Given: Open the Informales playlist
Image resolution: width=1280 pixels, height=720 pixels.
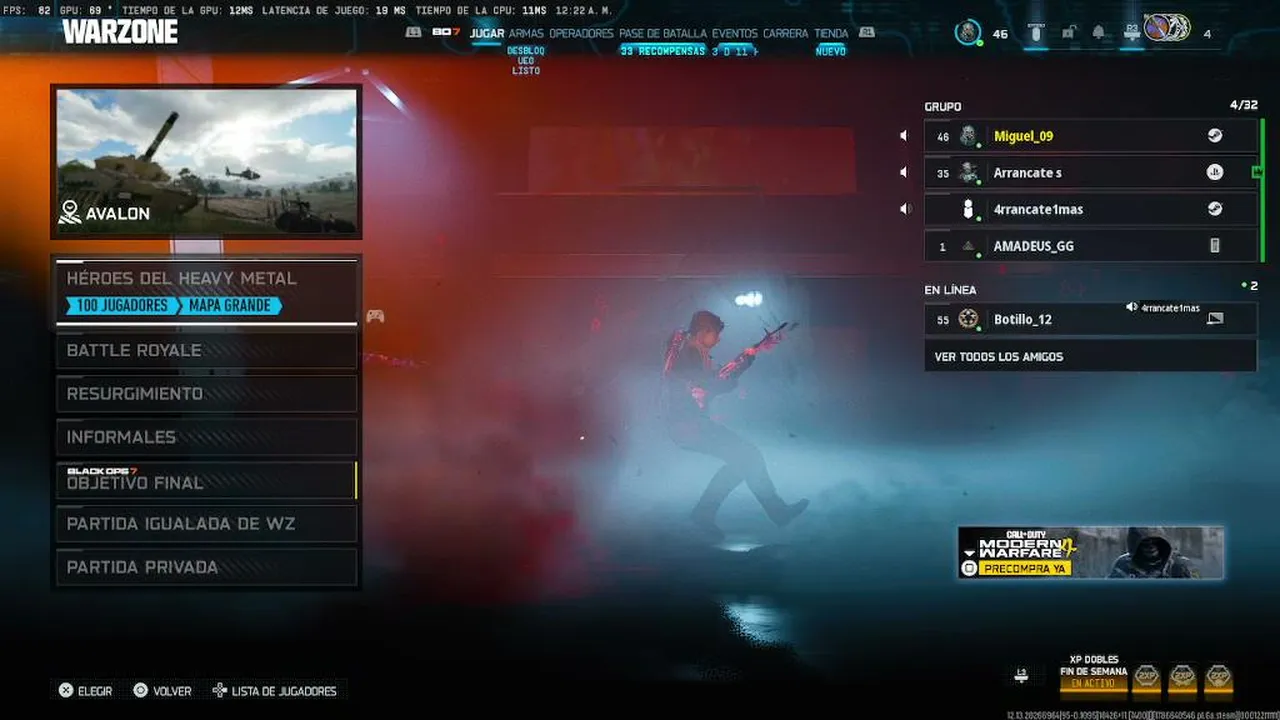Looking at the screenshot, I should 206,437.
